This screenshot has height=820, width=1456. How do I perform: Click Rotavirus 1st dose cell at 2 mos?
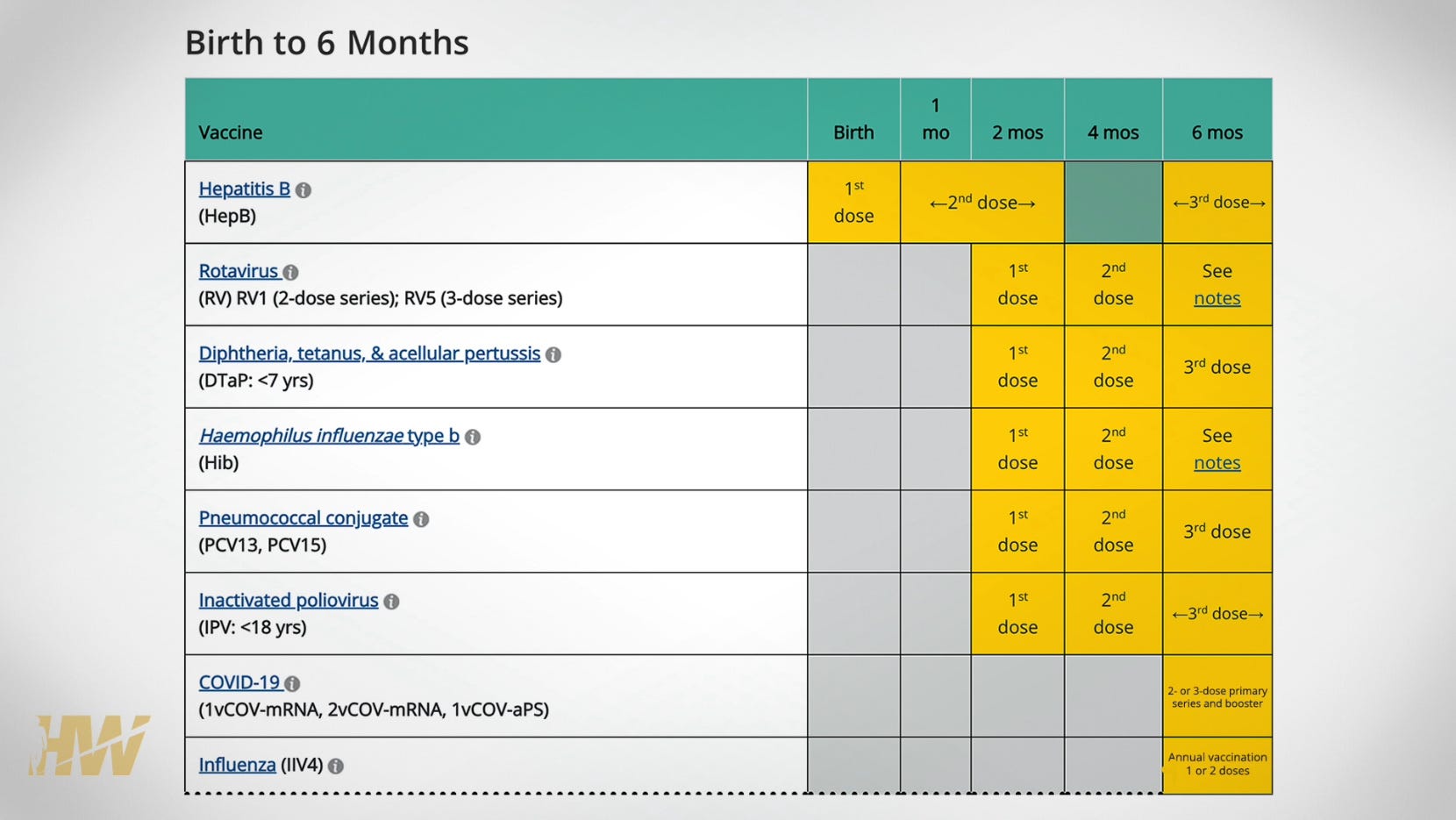coord(1017,284)
